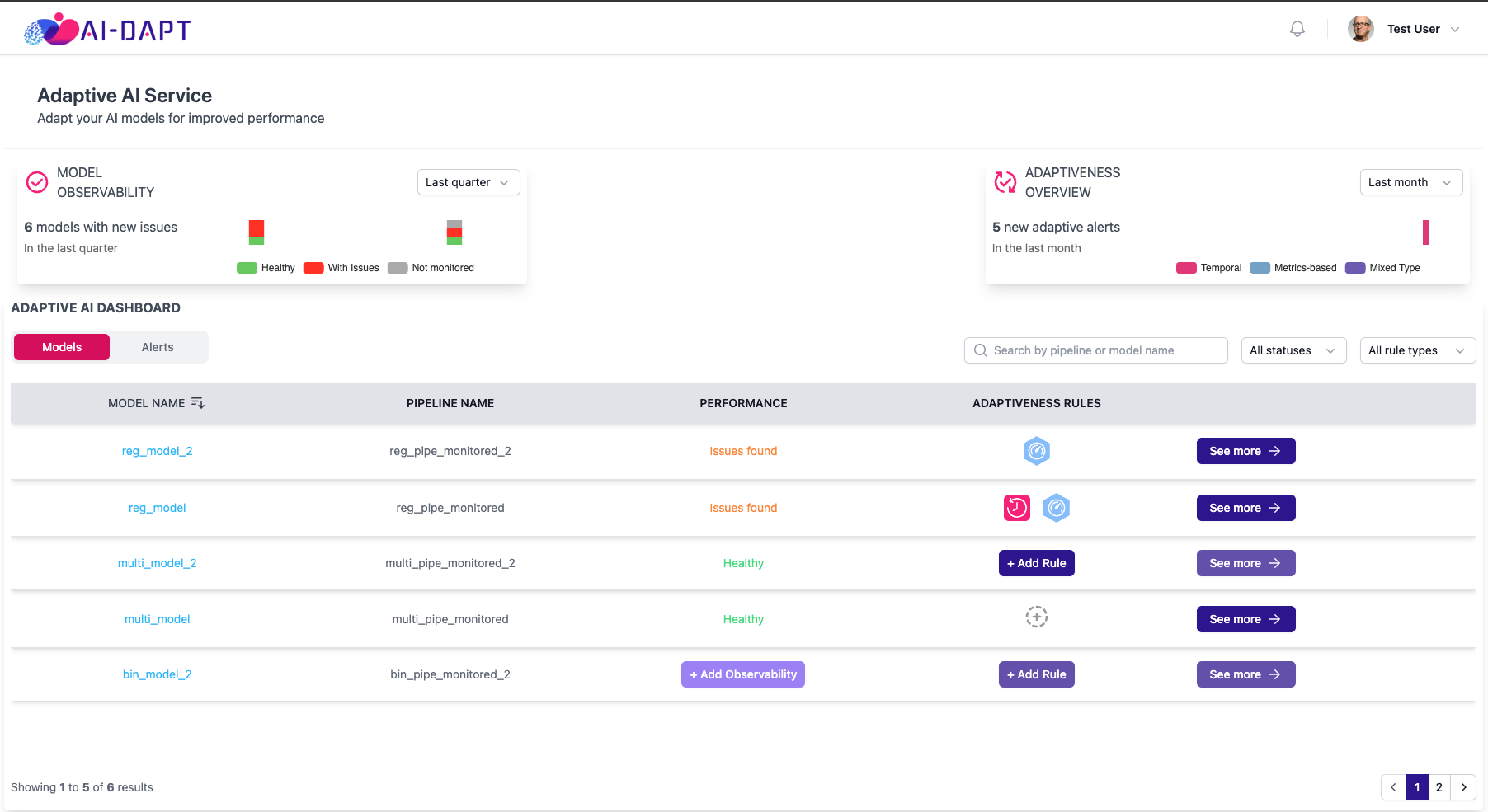Image resolution: width=1488 pixels, height=812 pixels.
Task: Toggle the Healthy legend swatch
Action: [247, 268]
